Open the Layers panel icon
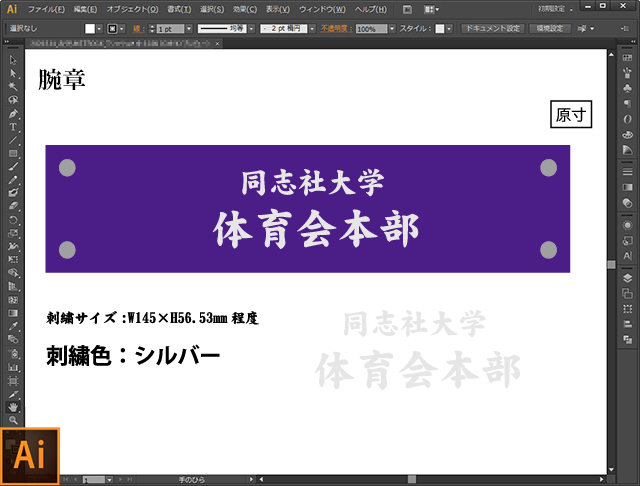Viewport: 640px width, 486px height. [x=627, y=278]
